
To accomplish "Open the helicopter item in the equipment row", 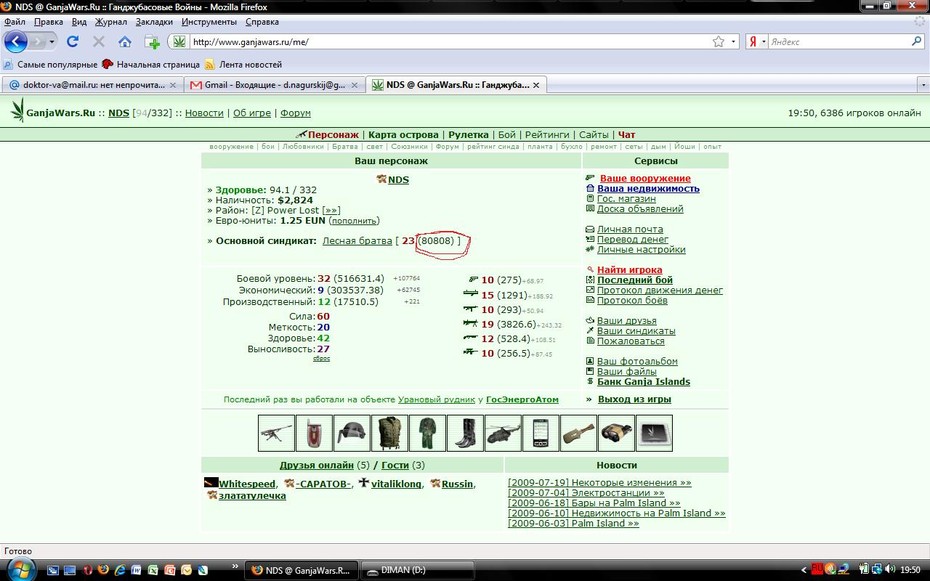I will (x=503, y=433).
